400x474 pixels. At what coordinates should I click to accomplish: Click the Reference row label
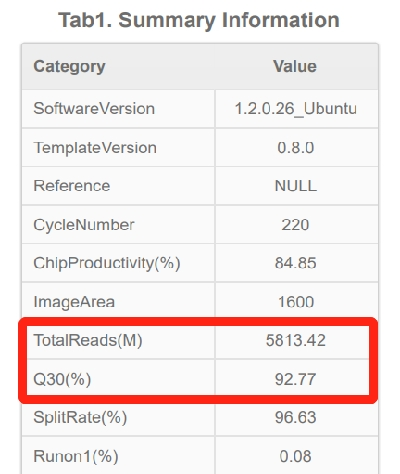(x=72, y=186)
